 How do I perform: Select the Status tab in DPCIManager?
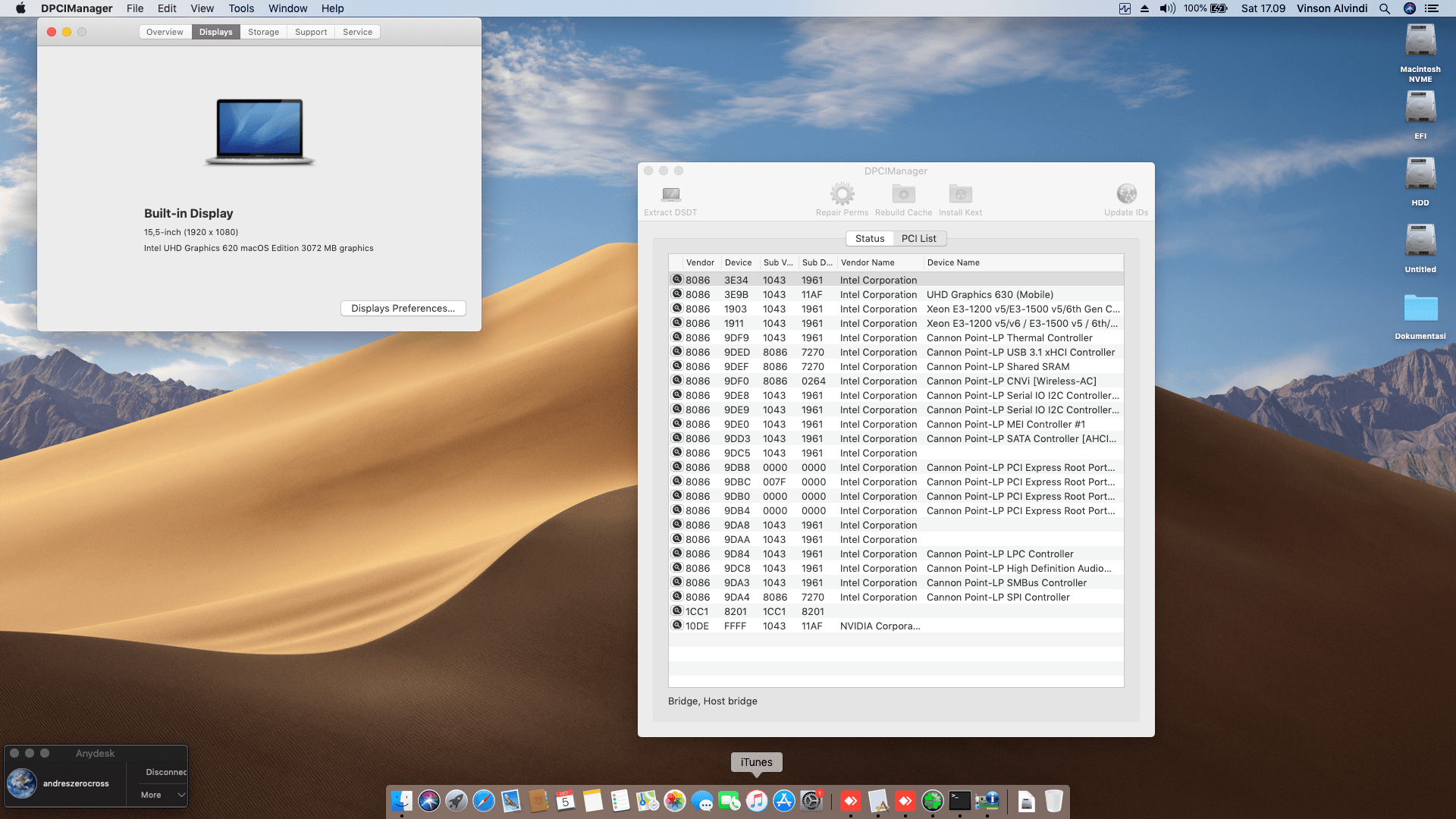[x=870, y=238]
